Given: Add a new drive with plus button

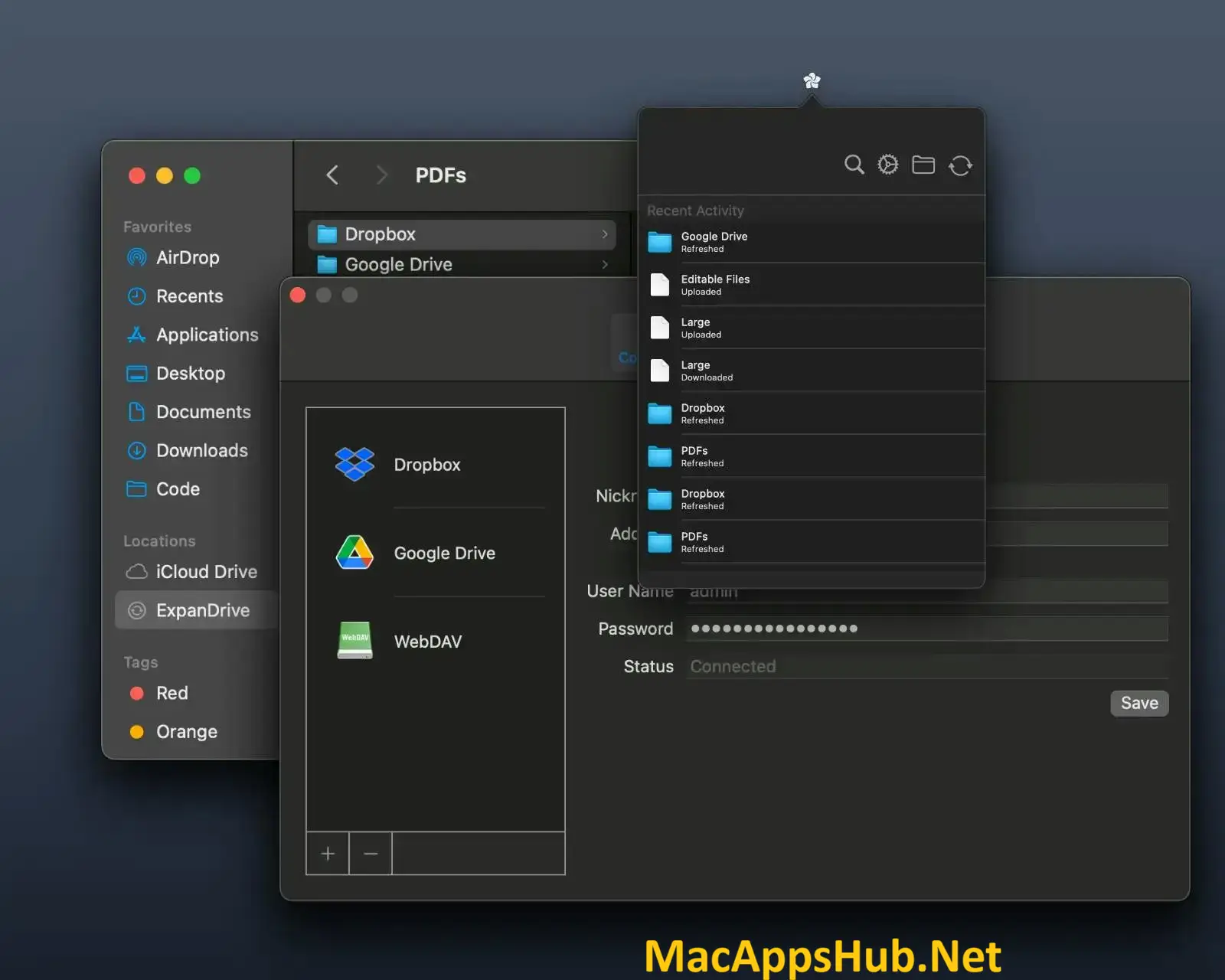Looking at the screenshot, I should coord(328,853).
